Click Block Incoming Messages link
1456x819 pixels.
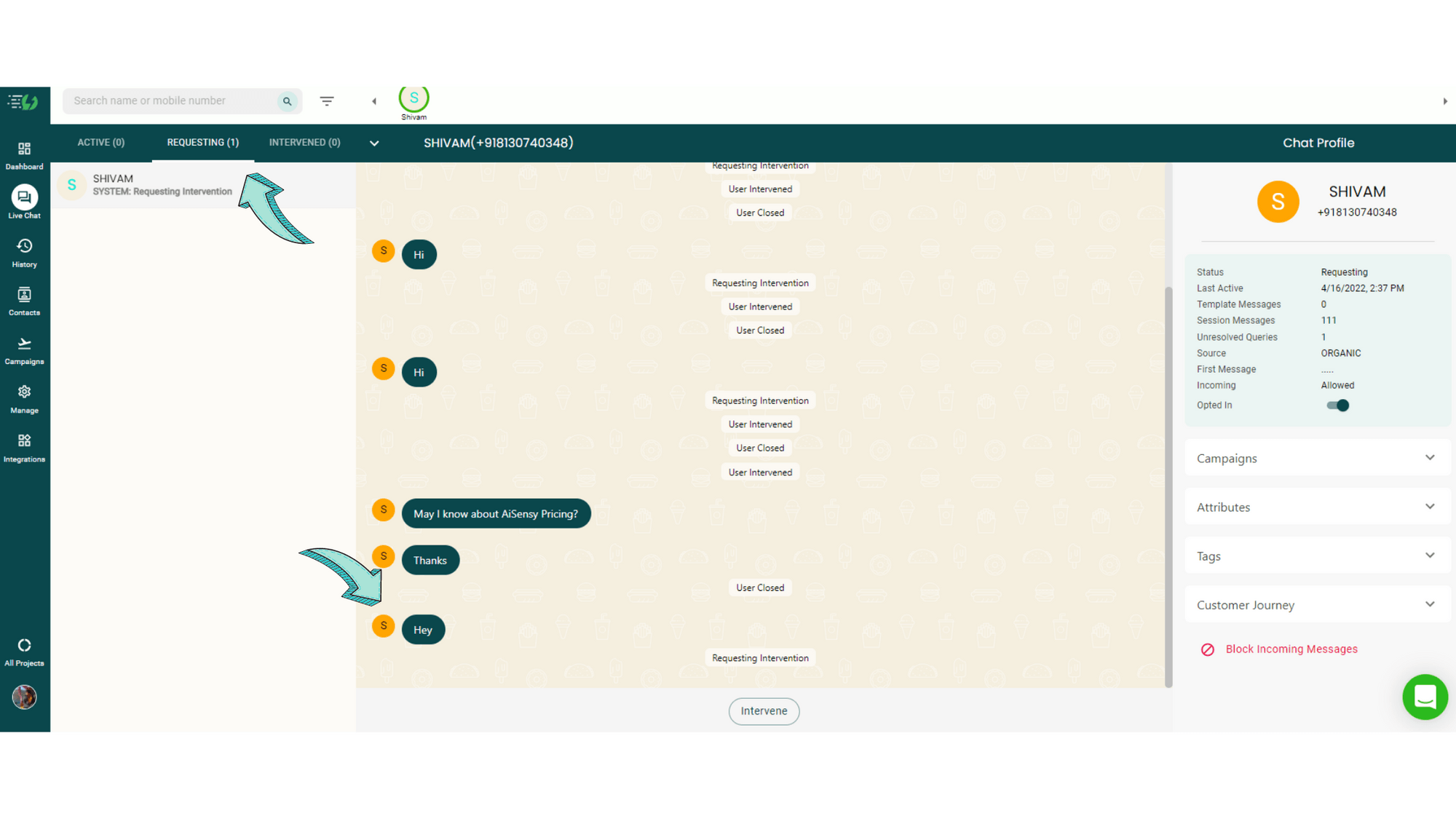pyautogui.click(x=1291, y=649)
